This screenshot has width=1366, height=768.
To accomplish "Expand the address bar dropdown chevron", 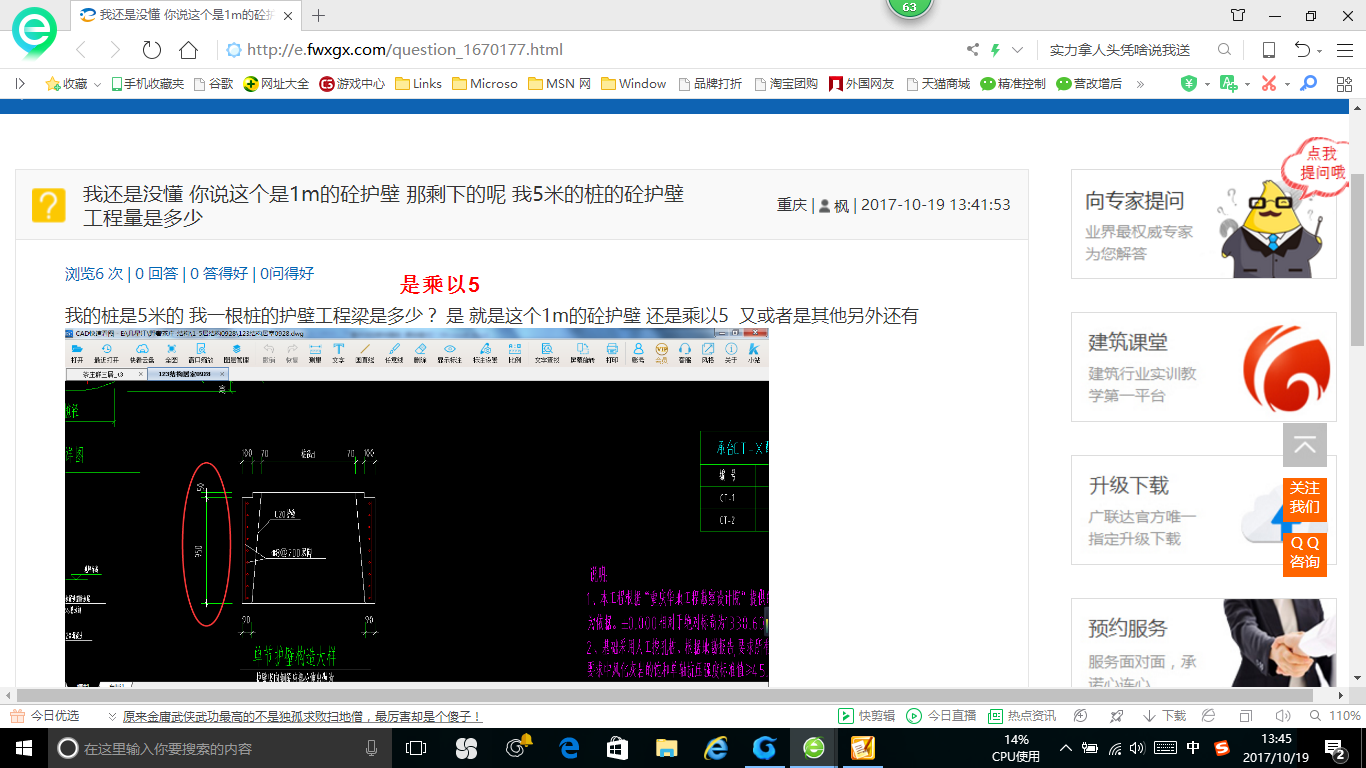I will 1018,50.
